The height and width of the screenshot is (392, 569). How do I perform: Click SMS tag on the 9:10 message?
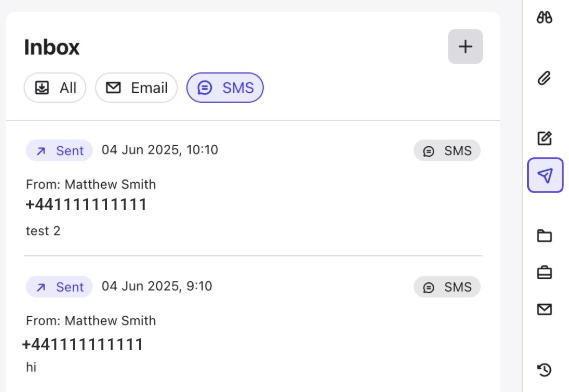tap(447, 287)
